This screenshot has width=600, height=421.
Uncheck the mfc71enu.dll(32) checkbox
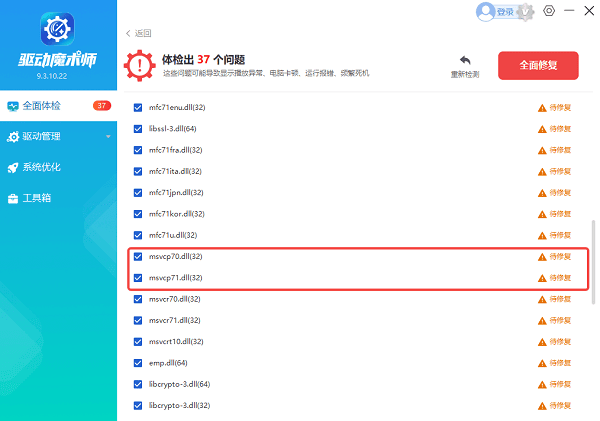tap(138, 108)
